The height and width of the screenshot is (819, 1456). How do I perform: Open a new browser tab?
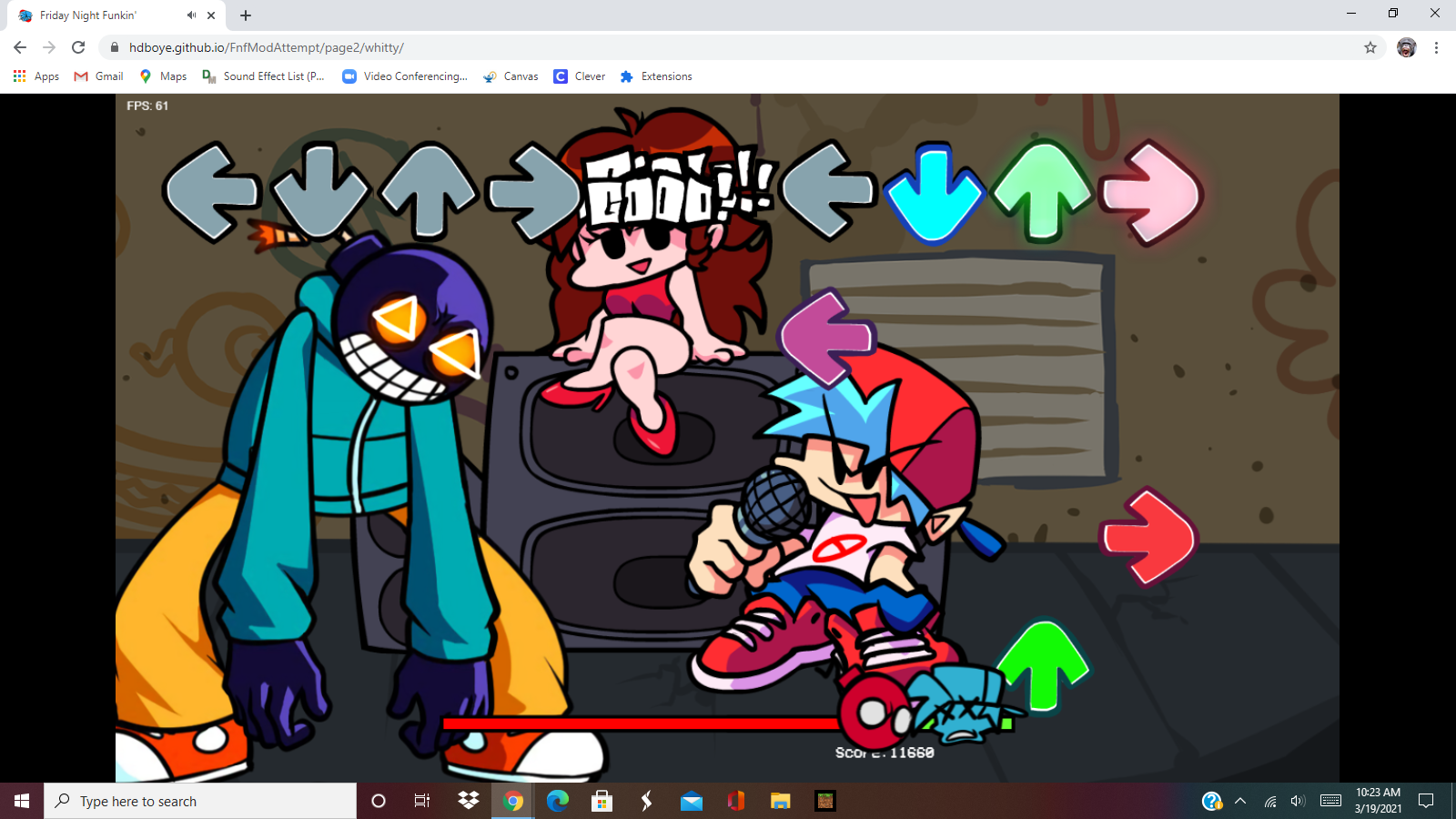246,15
